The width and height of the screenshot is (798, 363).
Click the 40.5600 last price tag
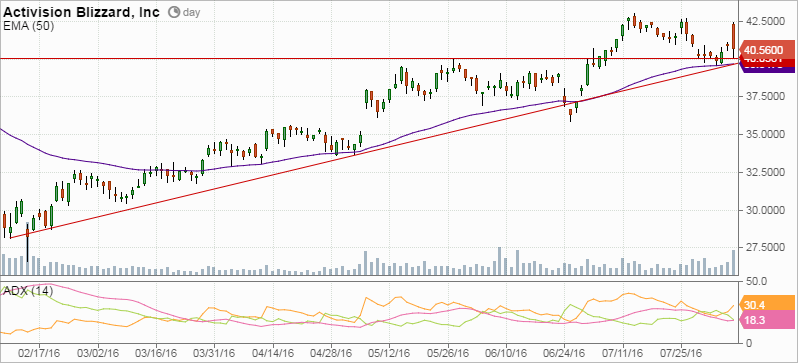pyautogui.click(x=767, y=50)
